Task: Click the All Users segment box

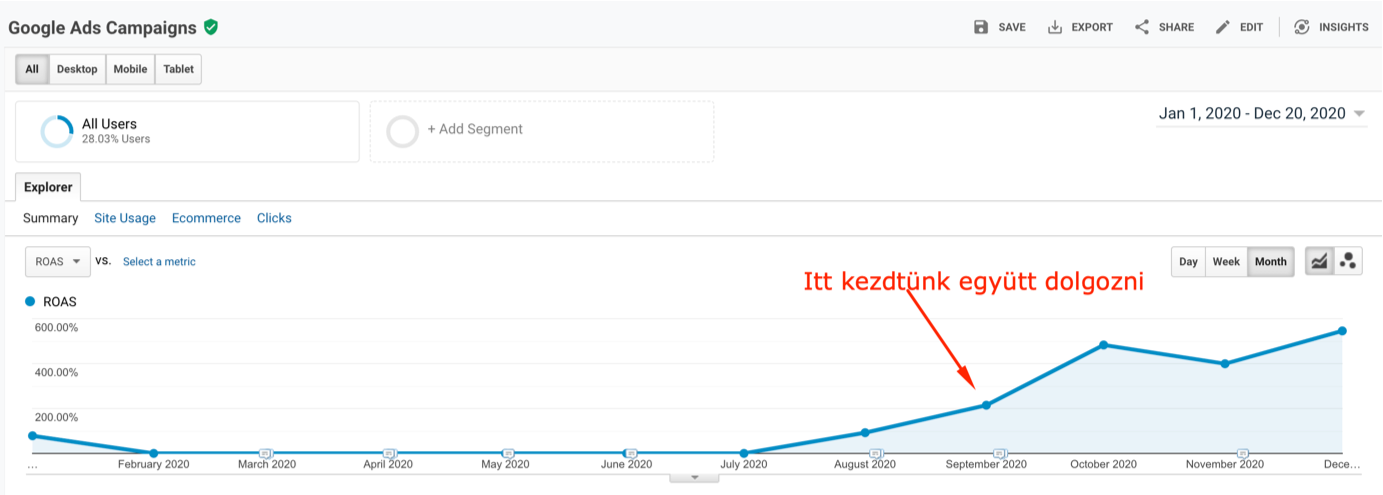Action: coord(187,131)
